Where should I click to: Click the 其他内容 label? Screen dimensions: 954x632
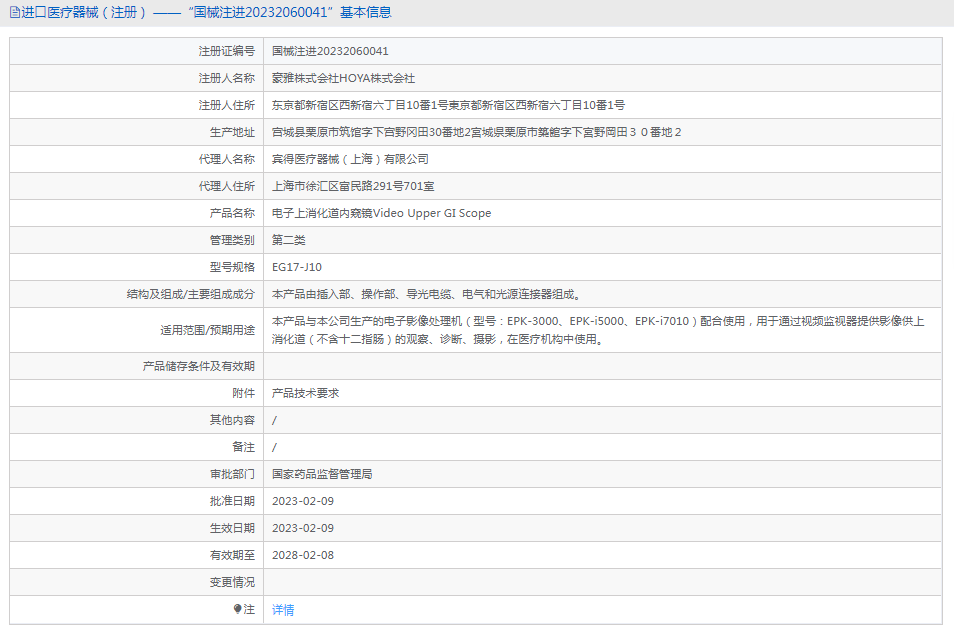point(232,420)
